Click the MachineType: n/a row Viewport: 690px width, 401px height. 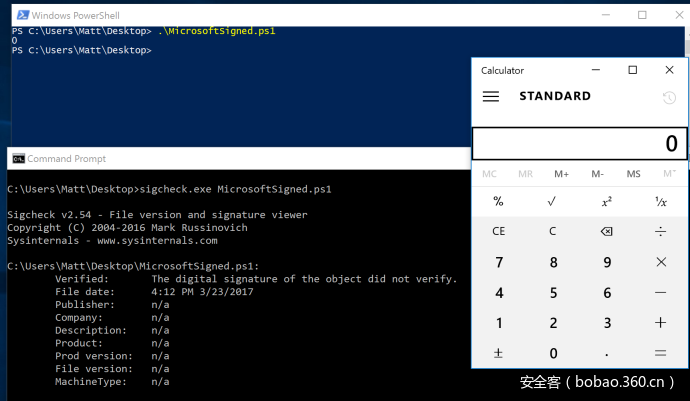click(112, 382)
